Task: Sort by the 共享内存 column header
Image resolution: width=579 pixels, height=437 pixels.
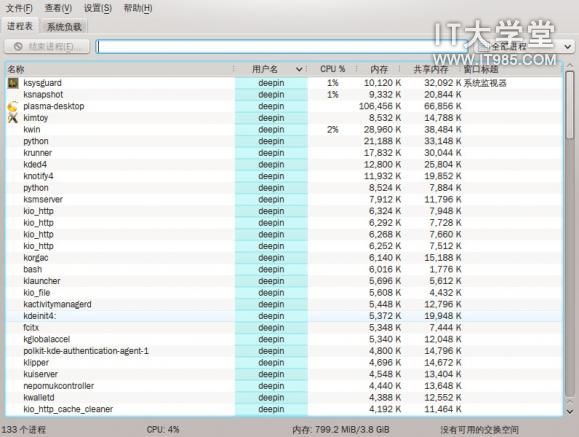Action: 431,69
